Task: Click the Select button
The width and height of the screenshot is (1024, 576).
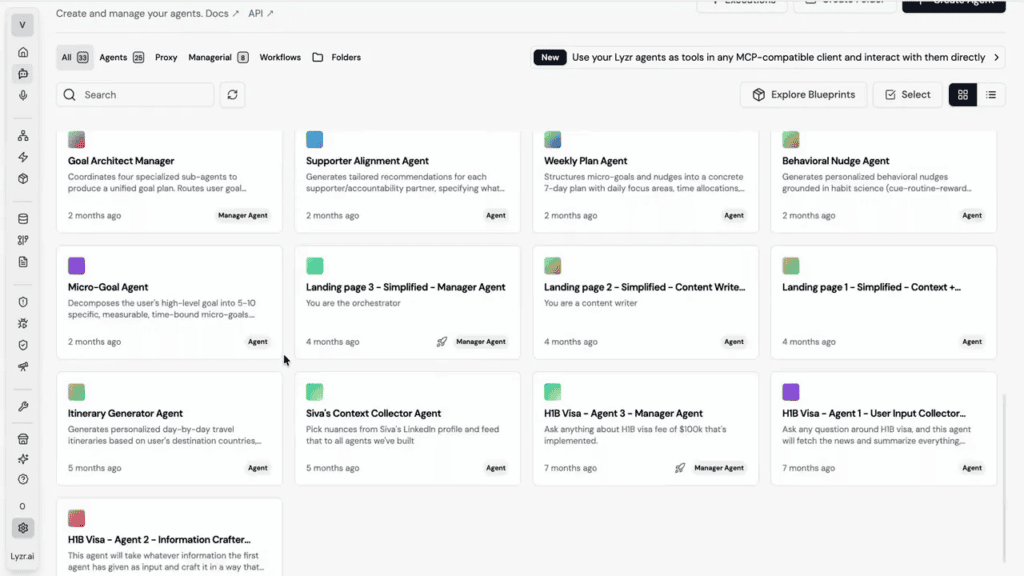Action: click(908, 95)
